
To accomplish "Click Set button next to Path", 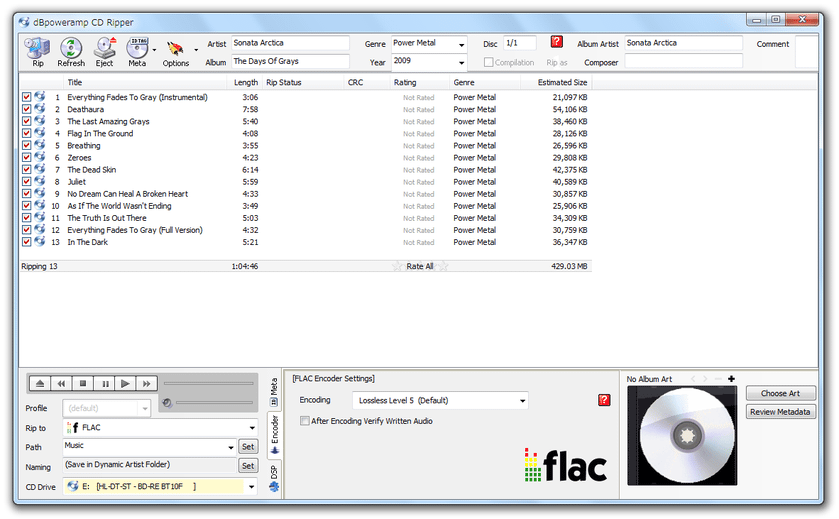I will click(248, 447).
